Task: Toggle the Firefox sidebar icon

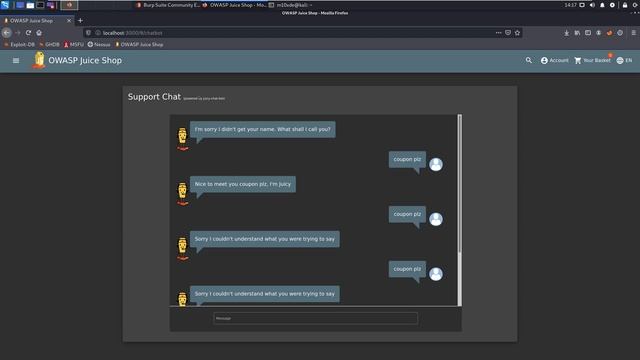Action: 588,33
